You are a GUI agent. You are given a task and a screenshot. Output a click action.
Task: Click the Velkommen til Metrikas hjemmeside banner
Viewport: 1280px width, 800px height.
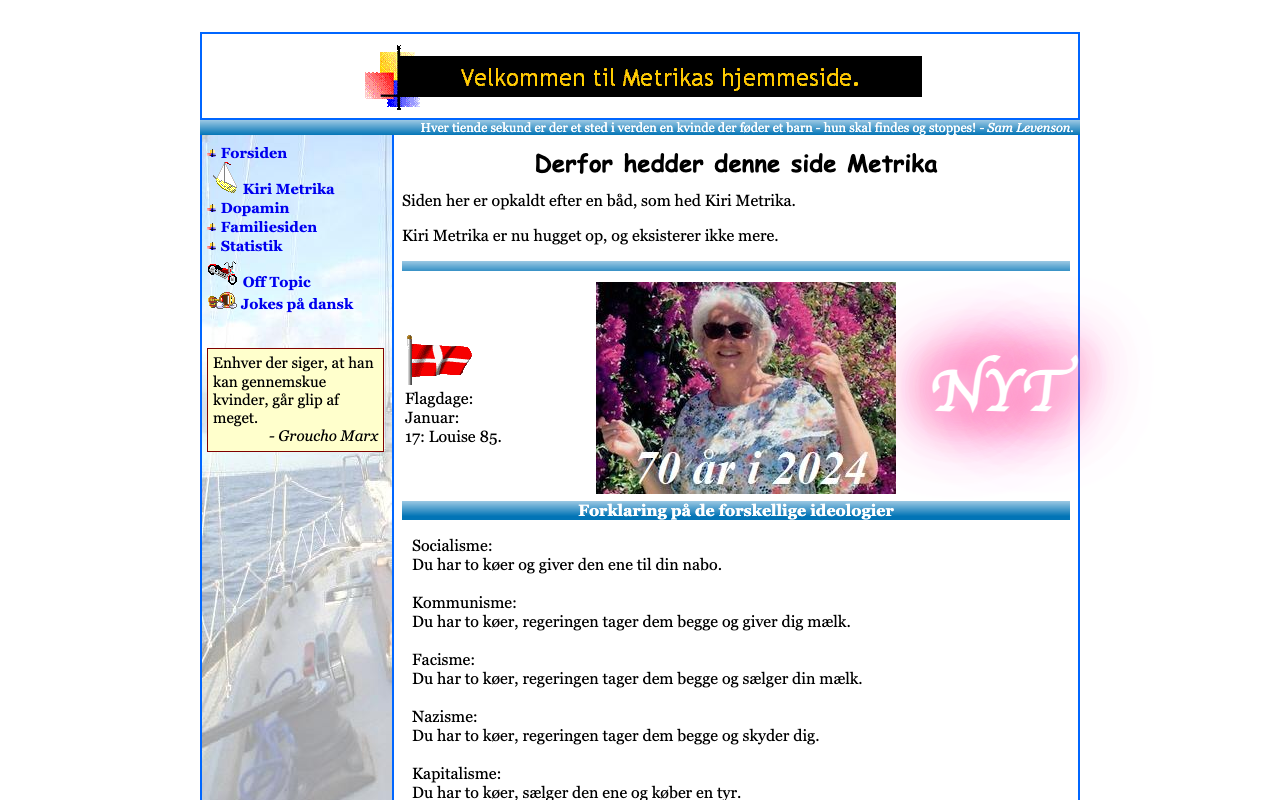coord(660,77)
